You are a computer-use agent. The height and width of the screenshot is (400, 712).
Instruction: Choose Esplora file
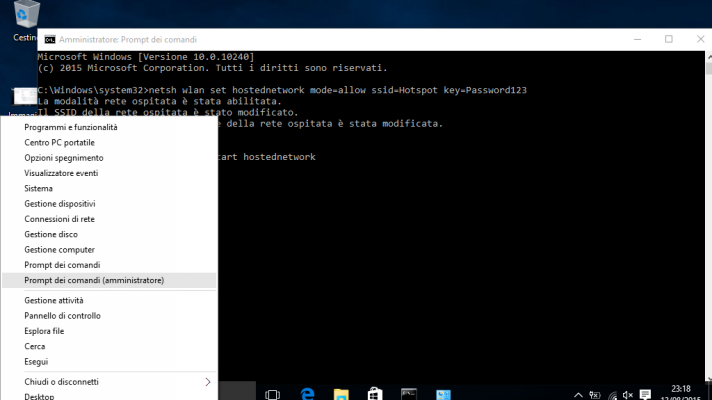(109, 331)
